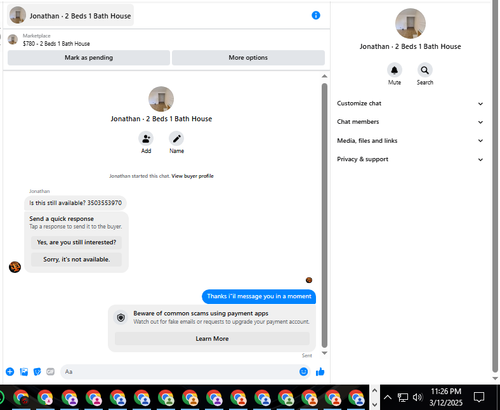Click Learn More about payment scams
The image size is (500, 410).
[x=212, y=339]
